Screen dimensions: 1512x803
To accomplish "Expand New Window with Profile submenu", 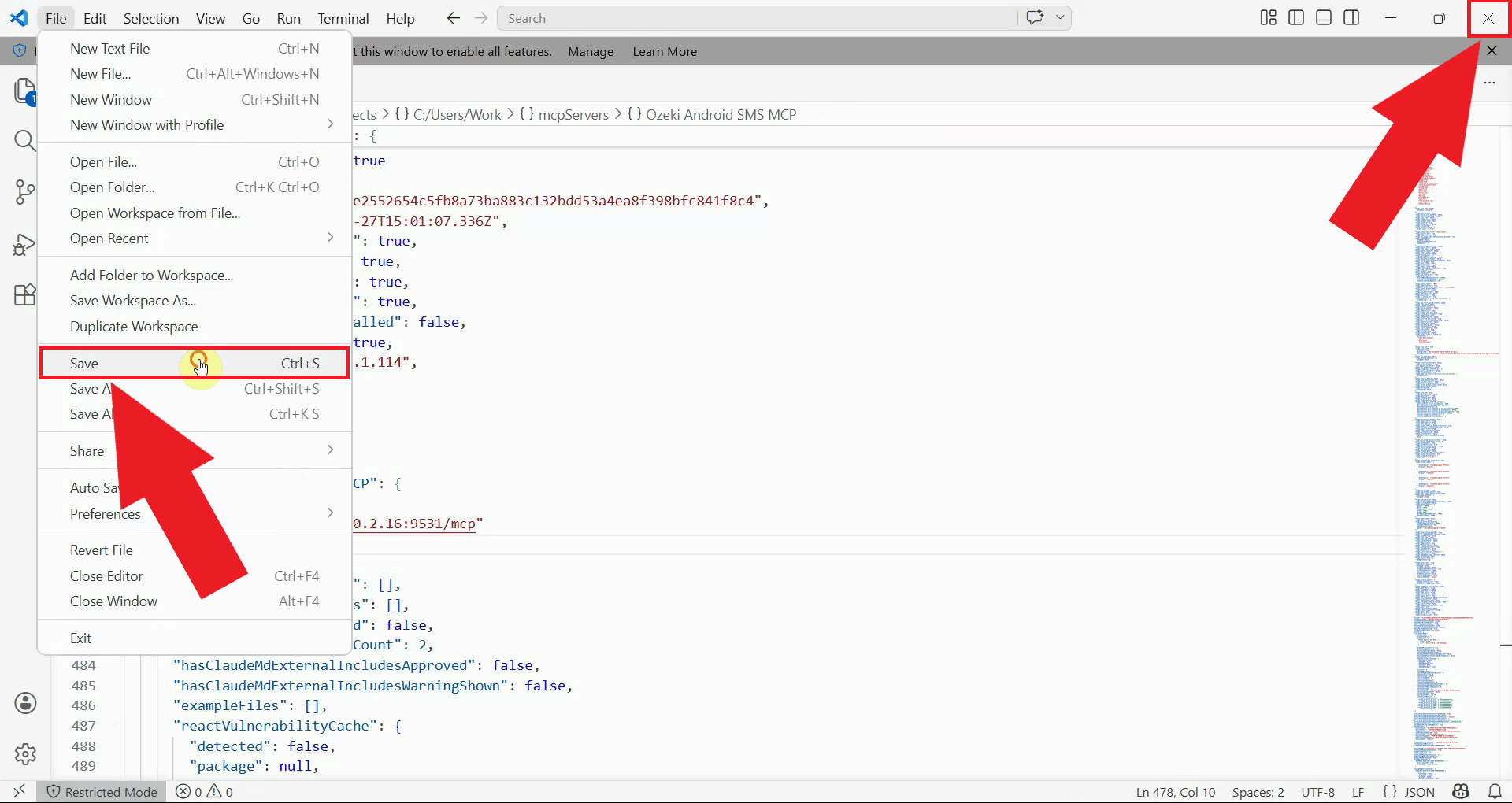I will click(x=194, y=125).
